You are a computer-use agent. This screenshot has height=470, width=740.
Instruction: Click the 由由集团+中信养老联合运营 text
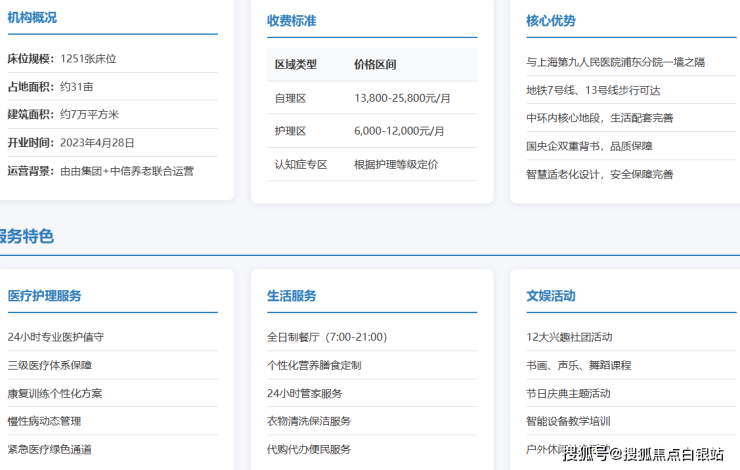[x=127, y=170]
